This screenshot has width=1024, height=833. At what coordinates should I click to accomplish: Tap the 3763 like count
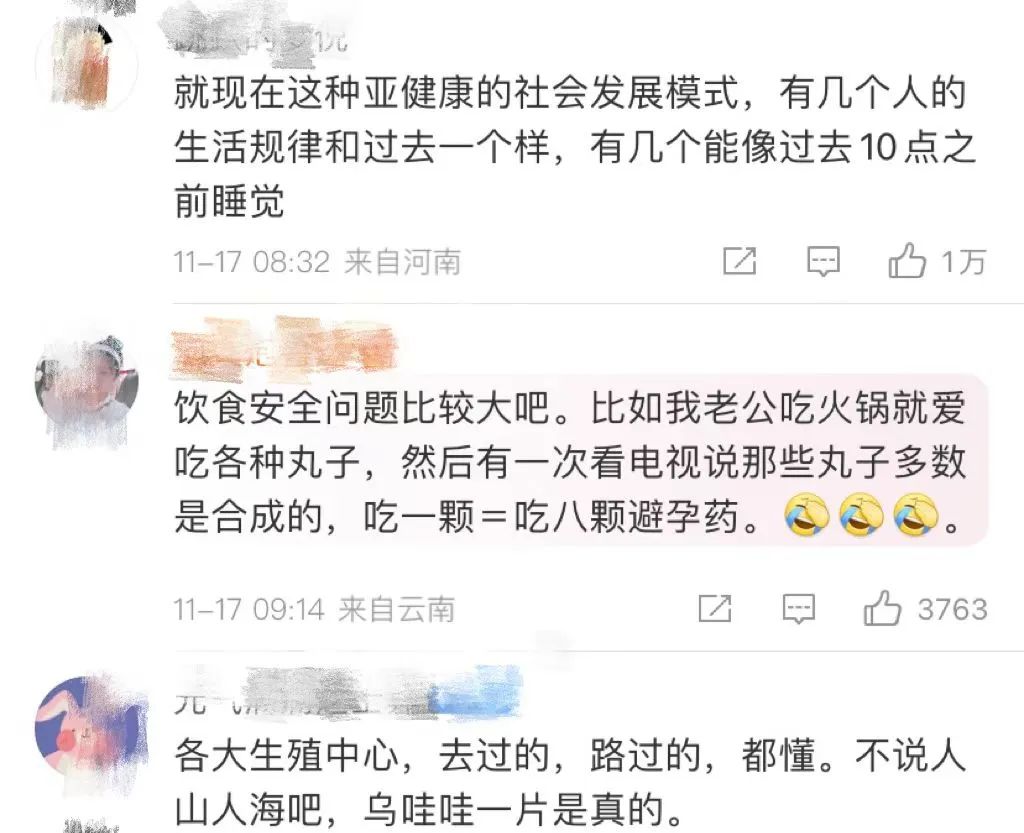coord(953,609)
